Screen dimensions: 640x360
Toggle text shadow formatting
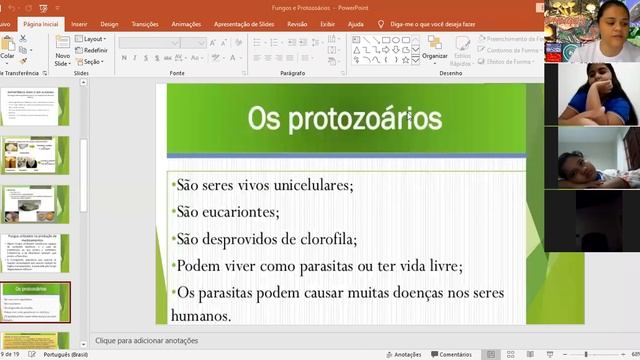click(157, 58)
